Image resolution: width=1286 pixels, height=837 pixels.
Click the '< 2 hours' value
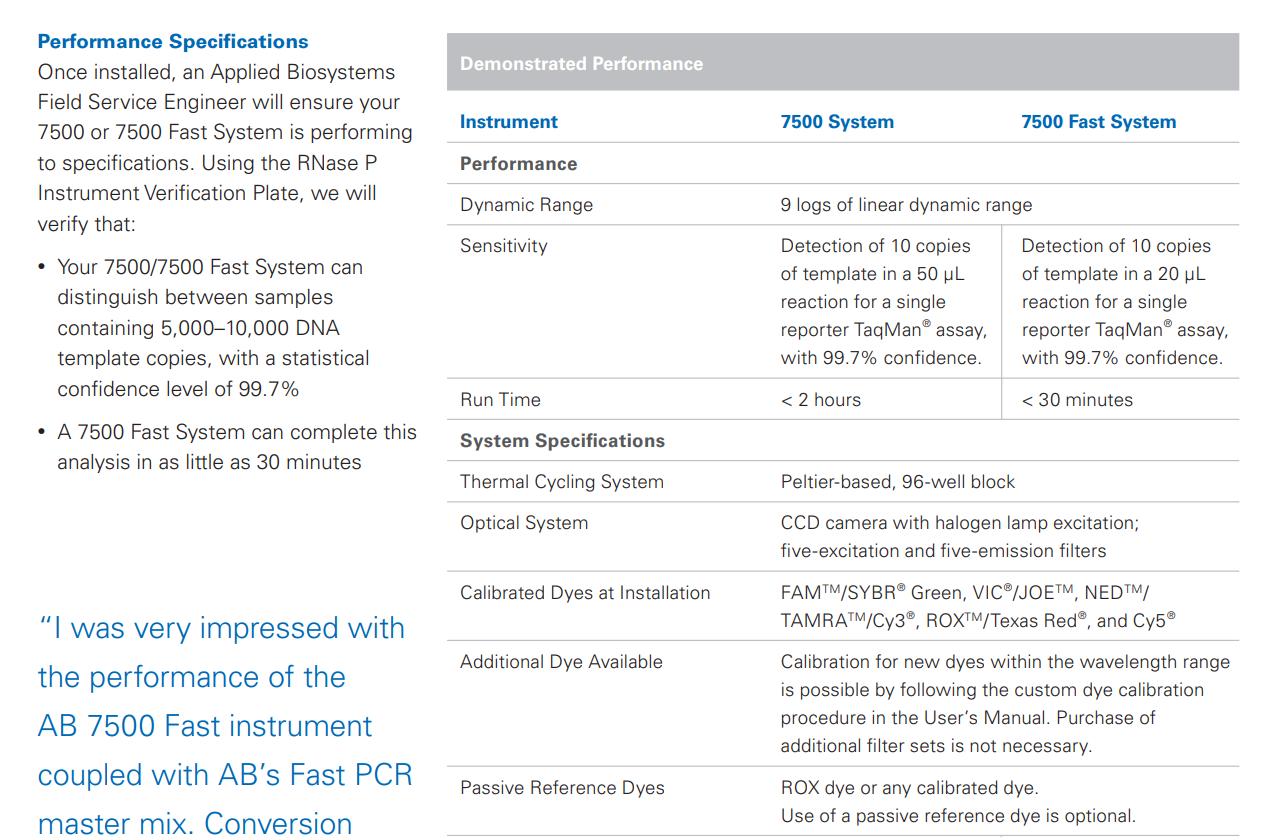820,400
